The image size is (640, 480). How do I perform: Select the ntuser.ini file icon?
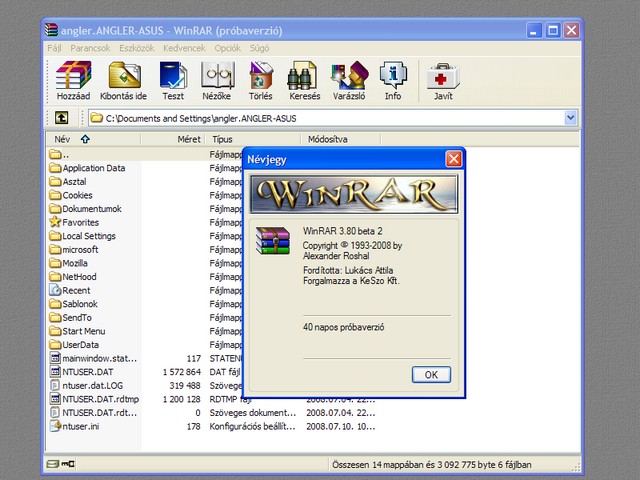click(55, 426)
